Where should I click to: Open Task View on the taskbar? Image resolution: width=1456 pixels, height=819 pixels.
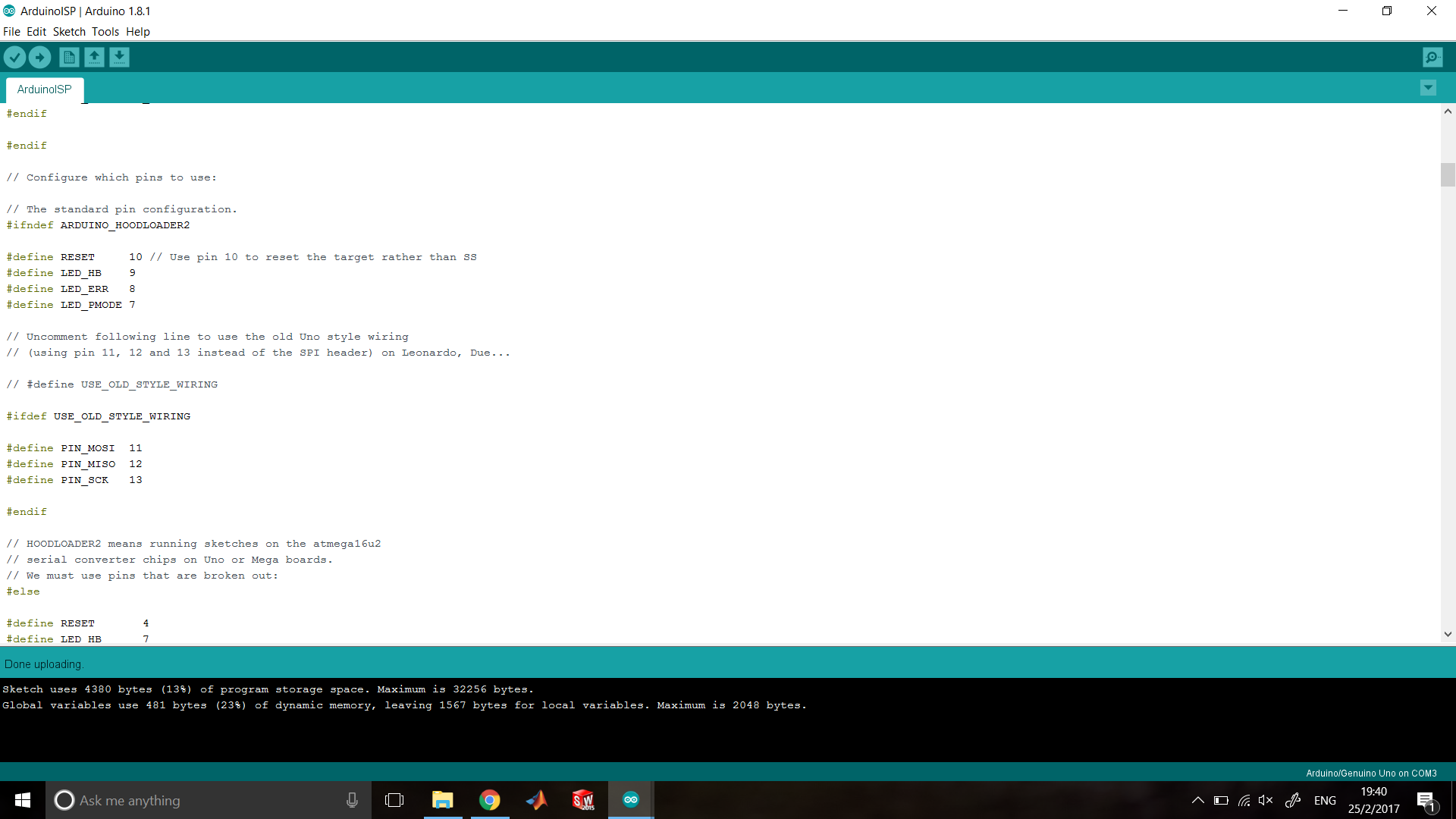click(394, 800)
